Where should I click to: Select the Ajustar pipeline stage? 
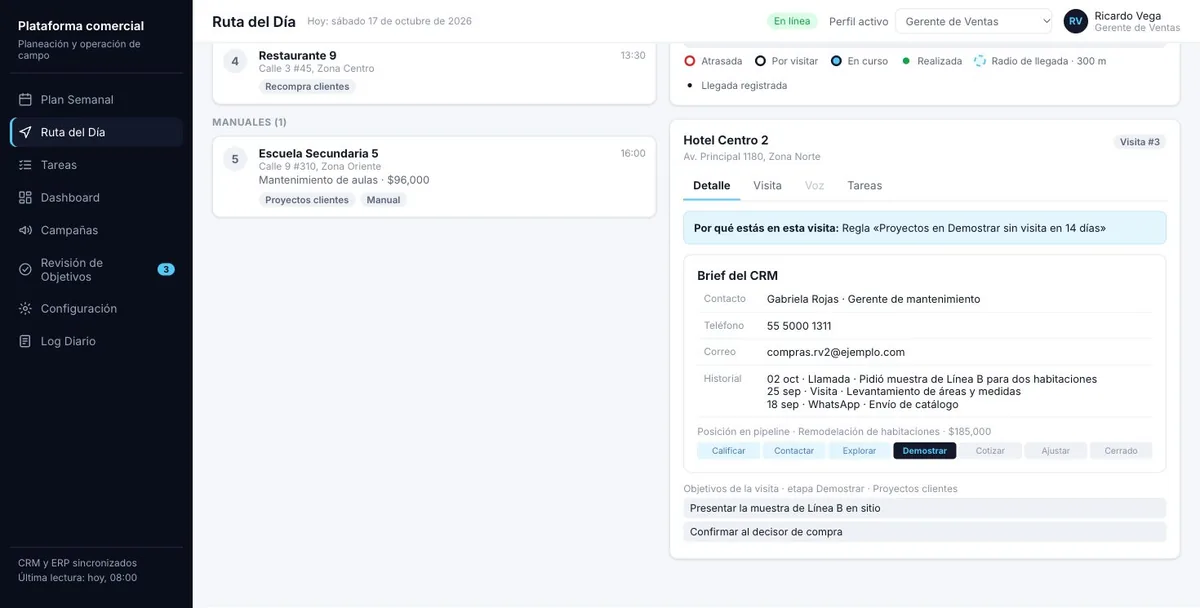point(1056,451)
